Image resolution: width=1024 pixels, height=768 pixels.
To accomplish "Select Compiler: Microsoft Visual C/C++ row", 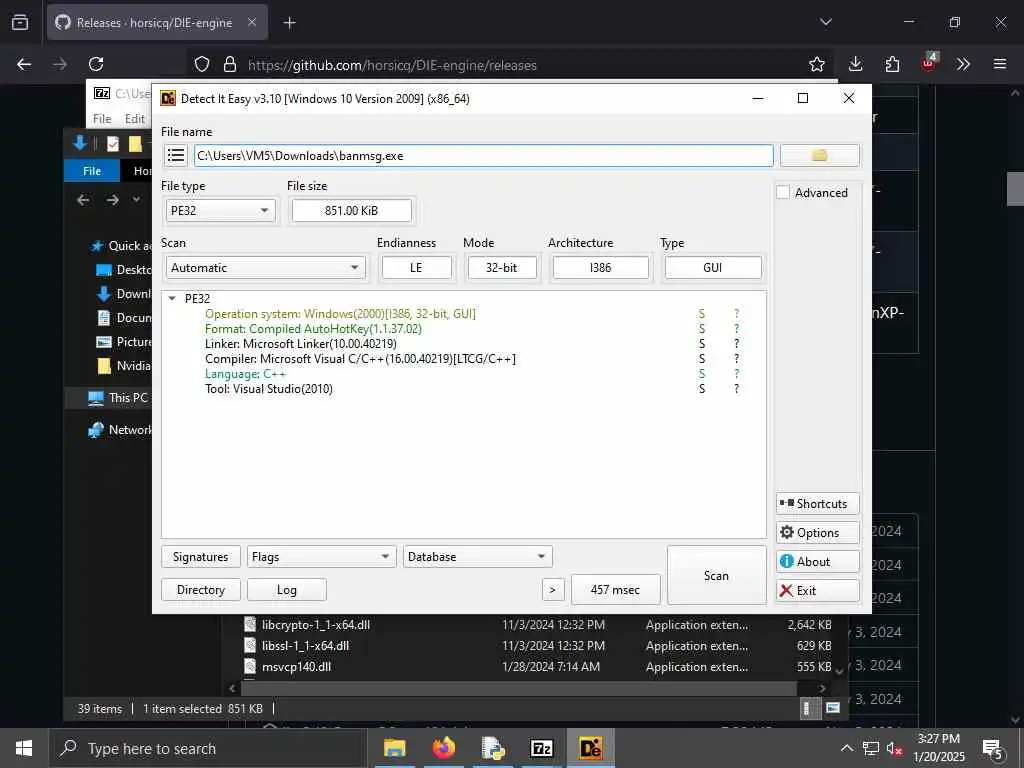I will [x=360, y=359].
